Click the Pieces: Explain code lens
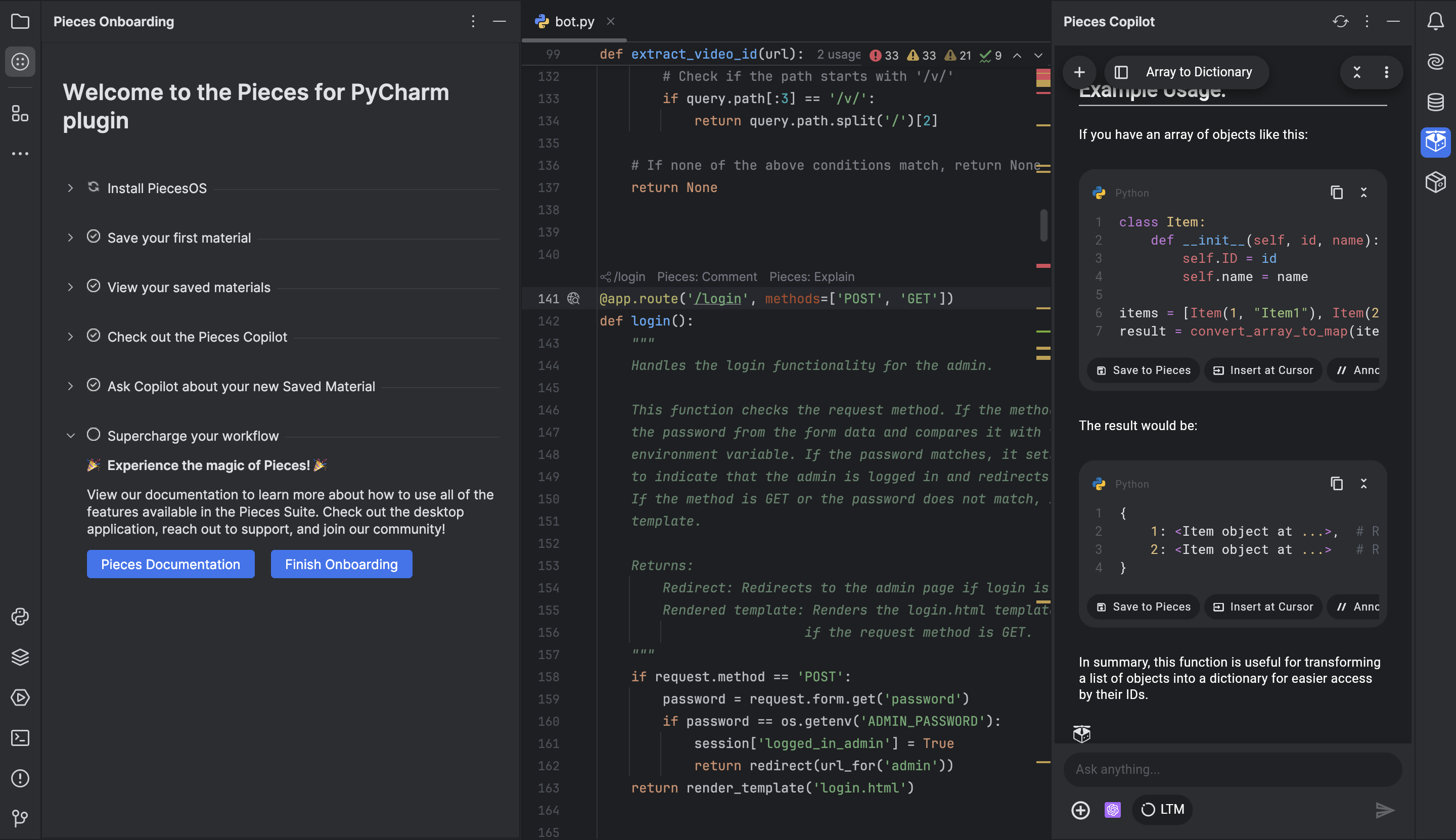Viewport: 1456px width, 840px height. coord(811,276)
